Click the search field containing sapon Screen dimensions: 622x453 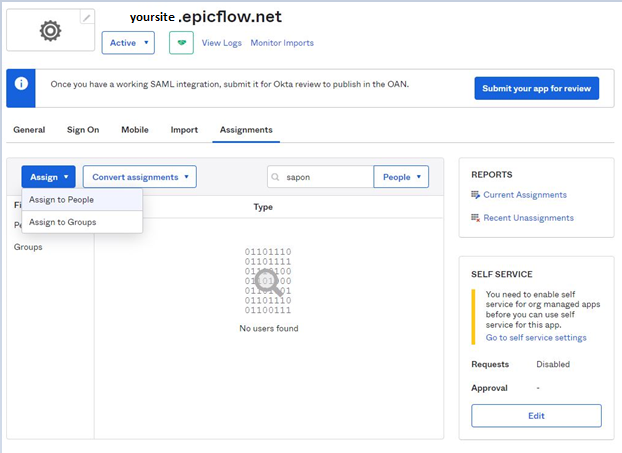(321, 177)
